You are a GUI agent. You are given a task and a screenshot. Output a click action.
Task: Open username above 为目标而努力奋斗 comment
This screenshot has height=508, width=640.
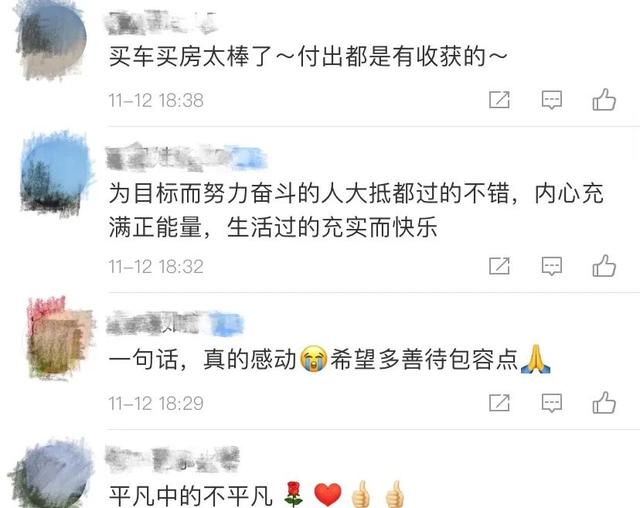point(186,158)
